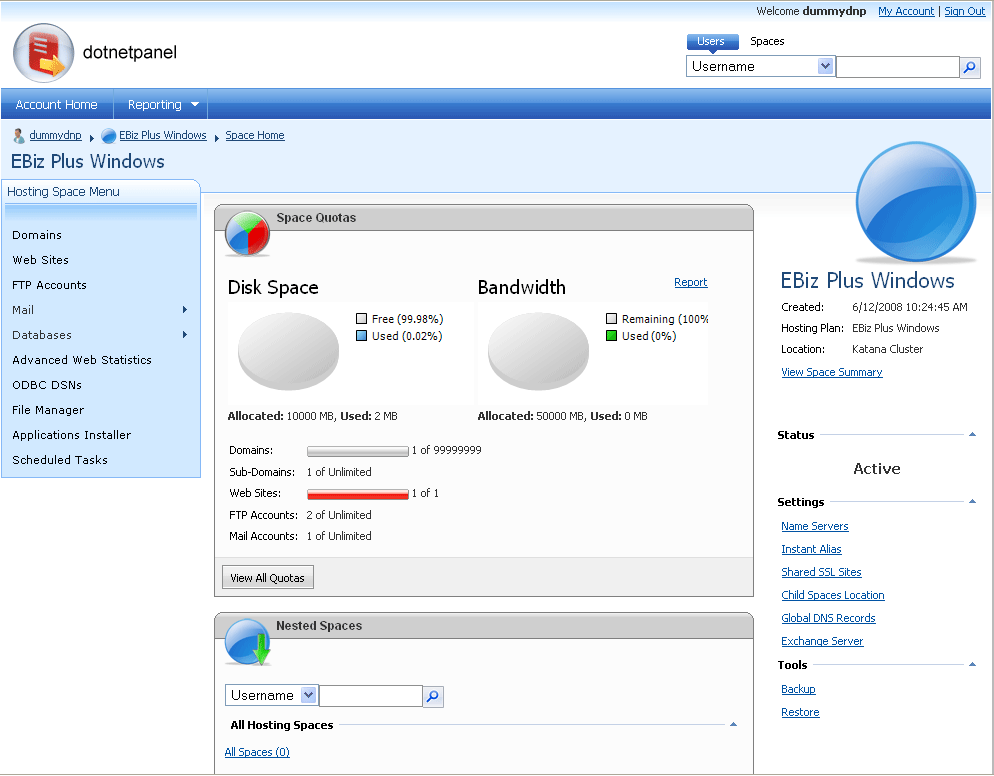This screenshot has height=776, width=994.
Task: Open Applications Installer
Action: (x=72, y=435)
